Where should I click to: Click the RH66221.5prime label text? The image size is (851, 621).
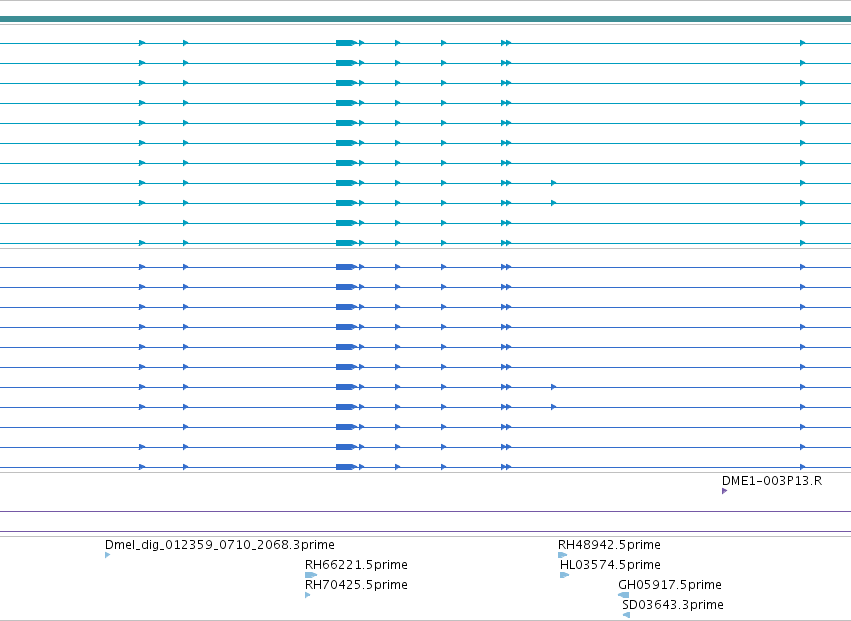coord(356,565)
